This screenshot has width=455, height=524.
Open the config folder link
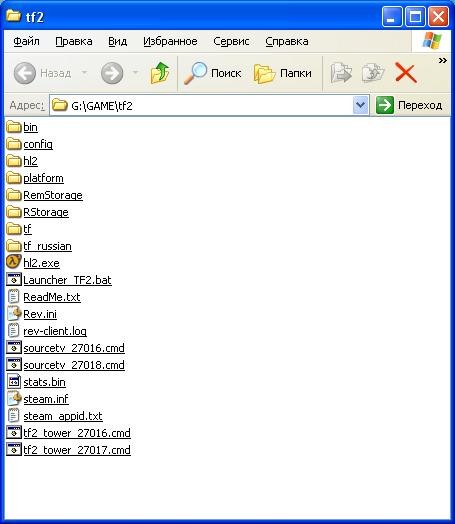click(38, 144)
